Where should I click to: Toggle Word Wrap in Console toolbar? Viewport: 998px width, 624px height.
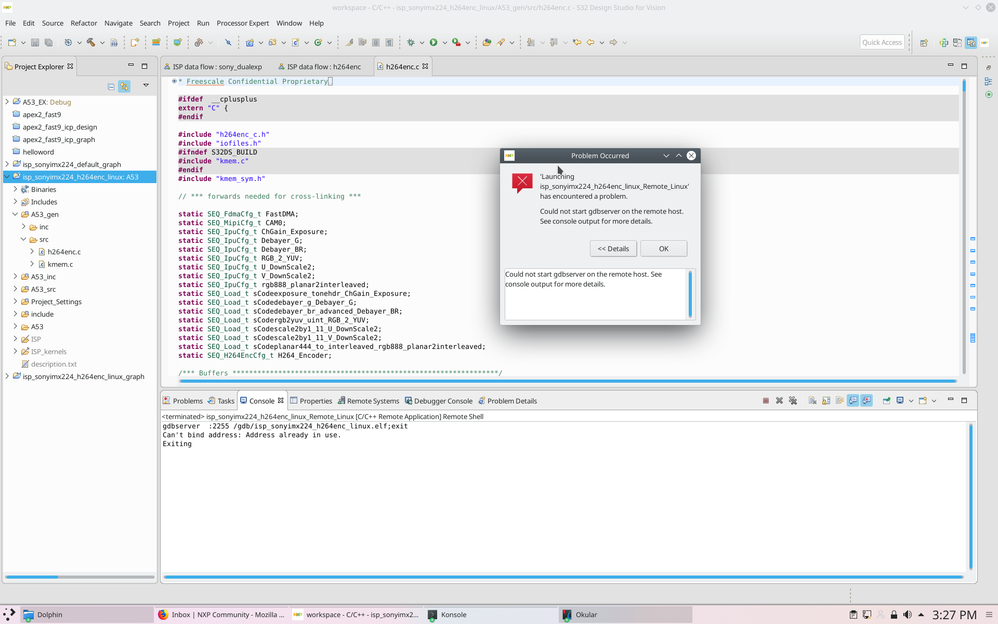(840, 401)
